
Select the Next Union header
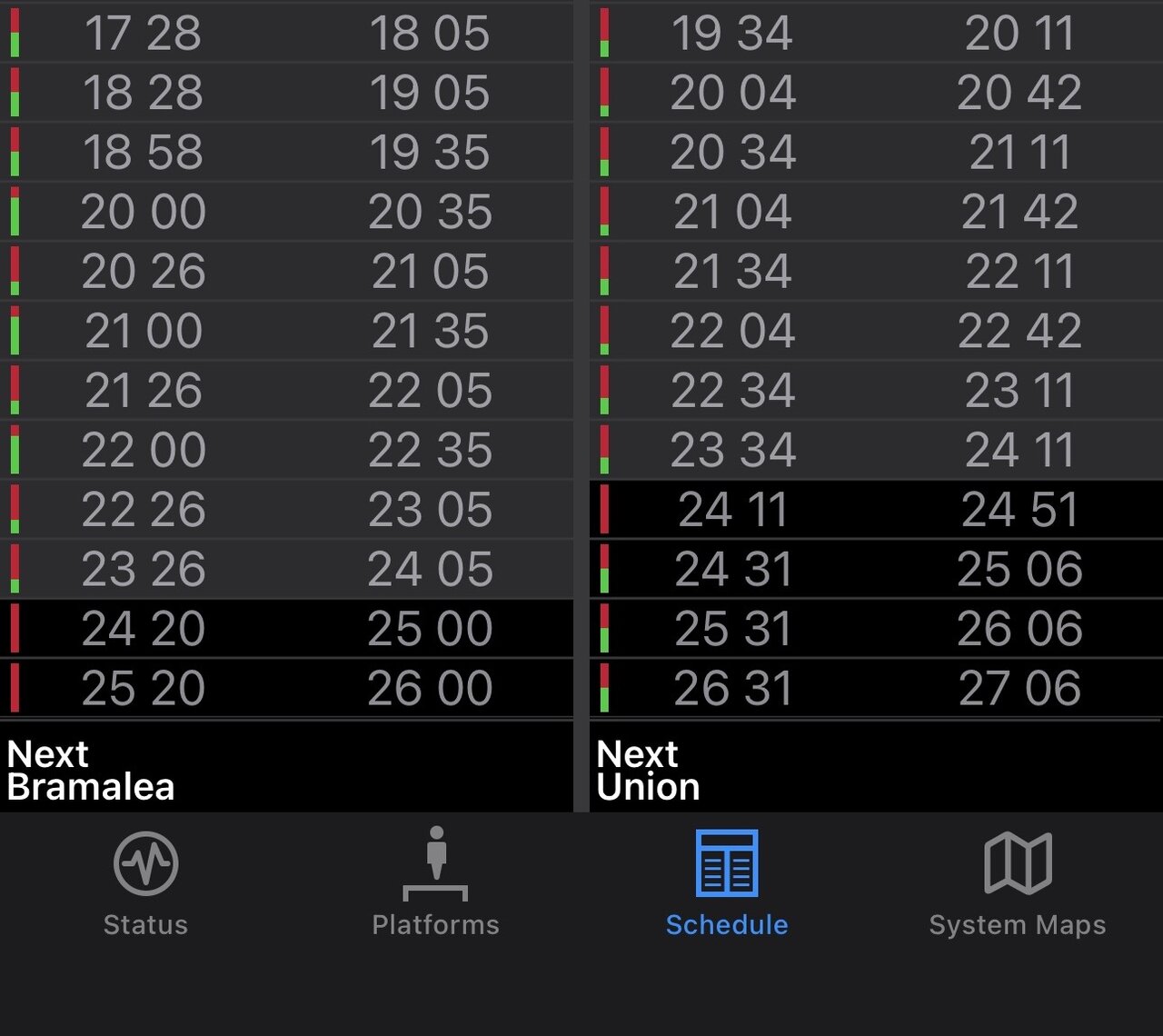(649, 770)
